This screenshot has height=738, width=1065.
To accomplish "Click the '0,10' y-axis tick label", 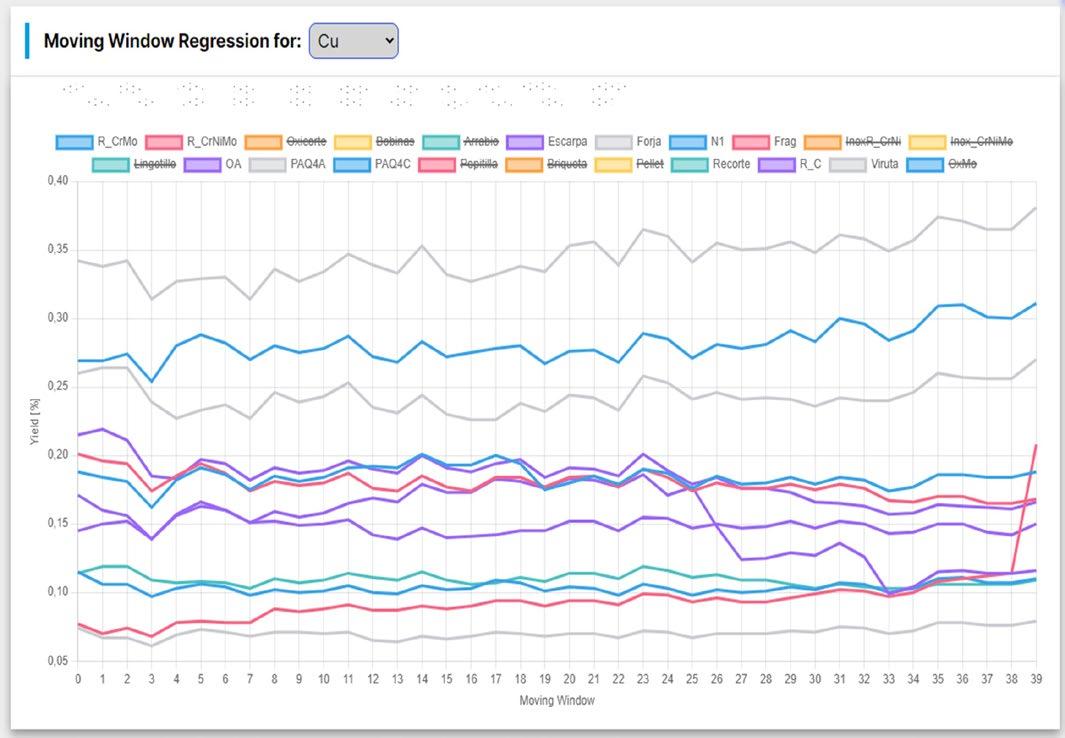I will click(58, 592).
